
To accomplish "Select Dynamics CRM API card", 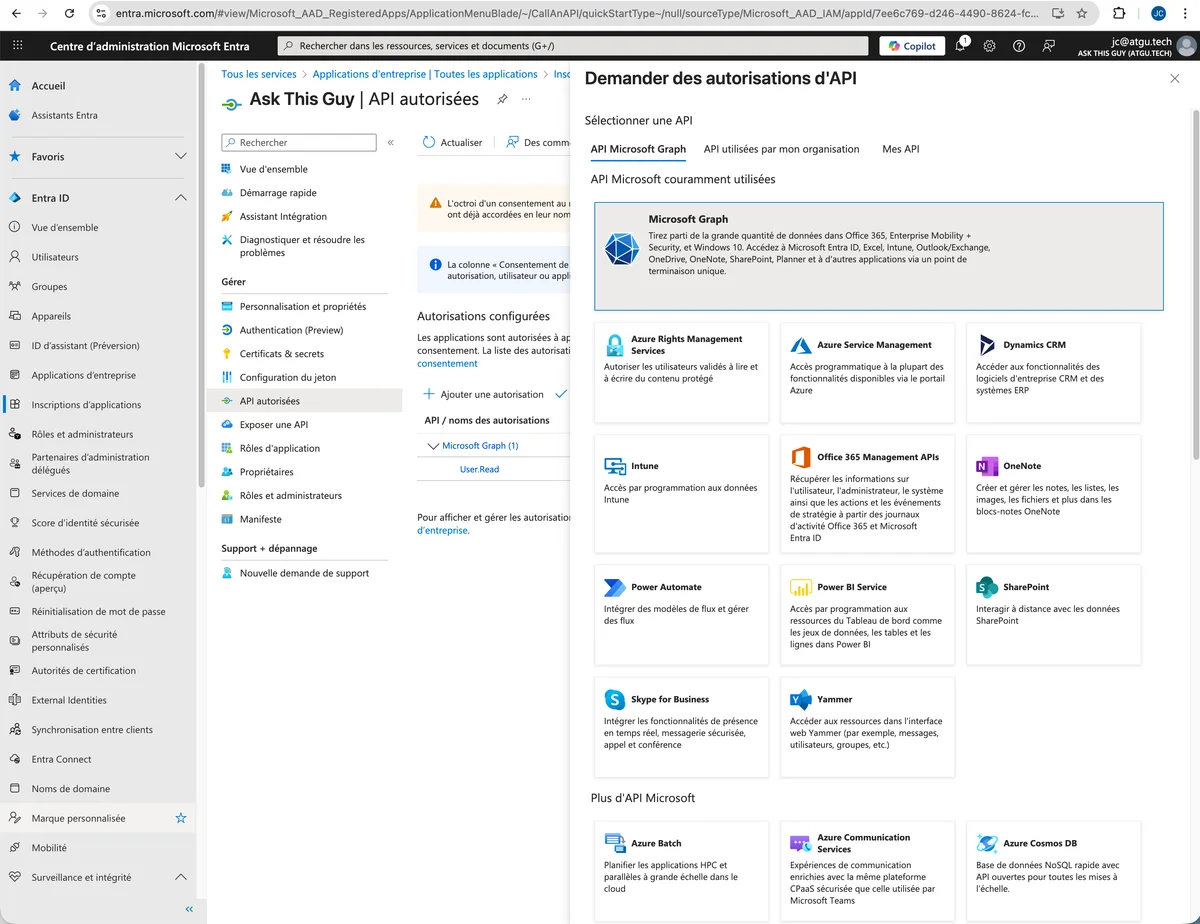I will click(1053, 372).
